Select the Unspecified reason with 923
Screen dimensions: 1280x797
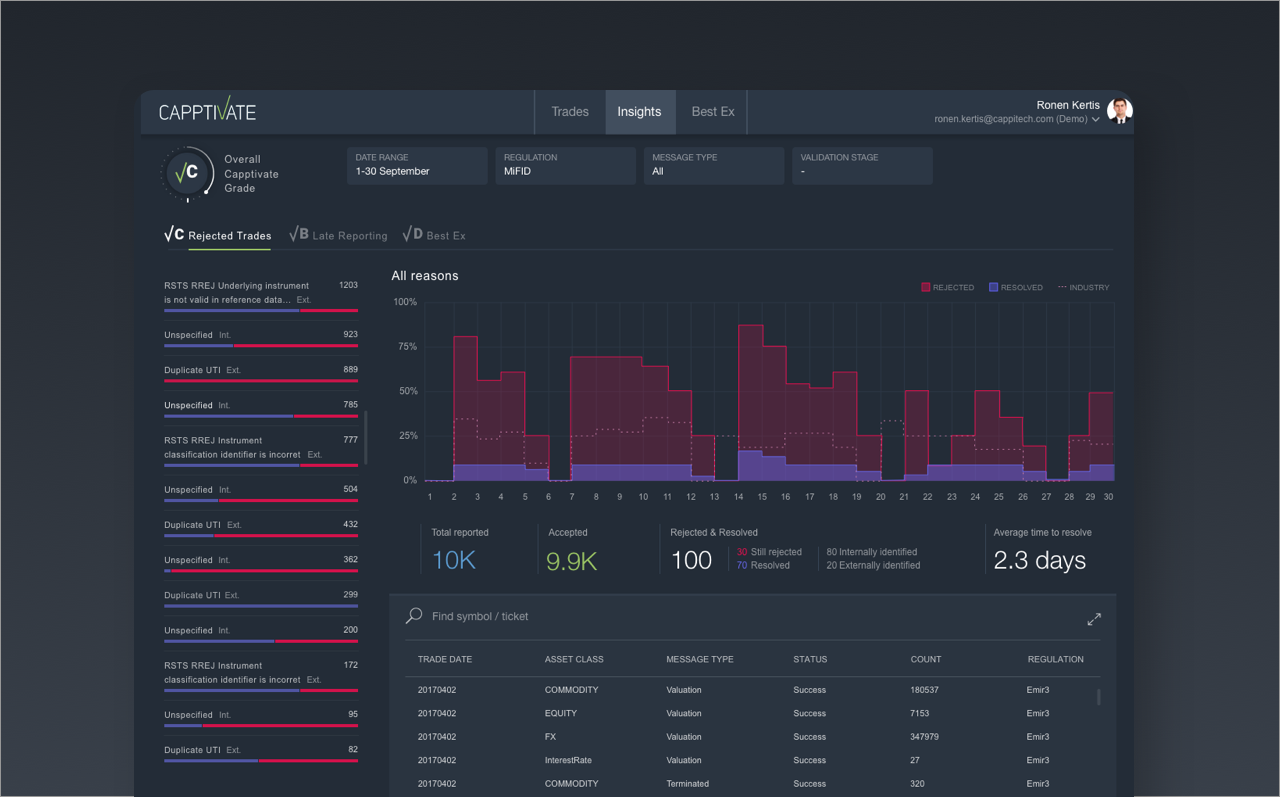tap(261, 339)
